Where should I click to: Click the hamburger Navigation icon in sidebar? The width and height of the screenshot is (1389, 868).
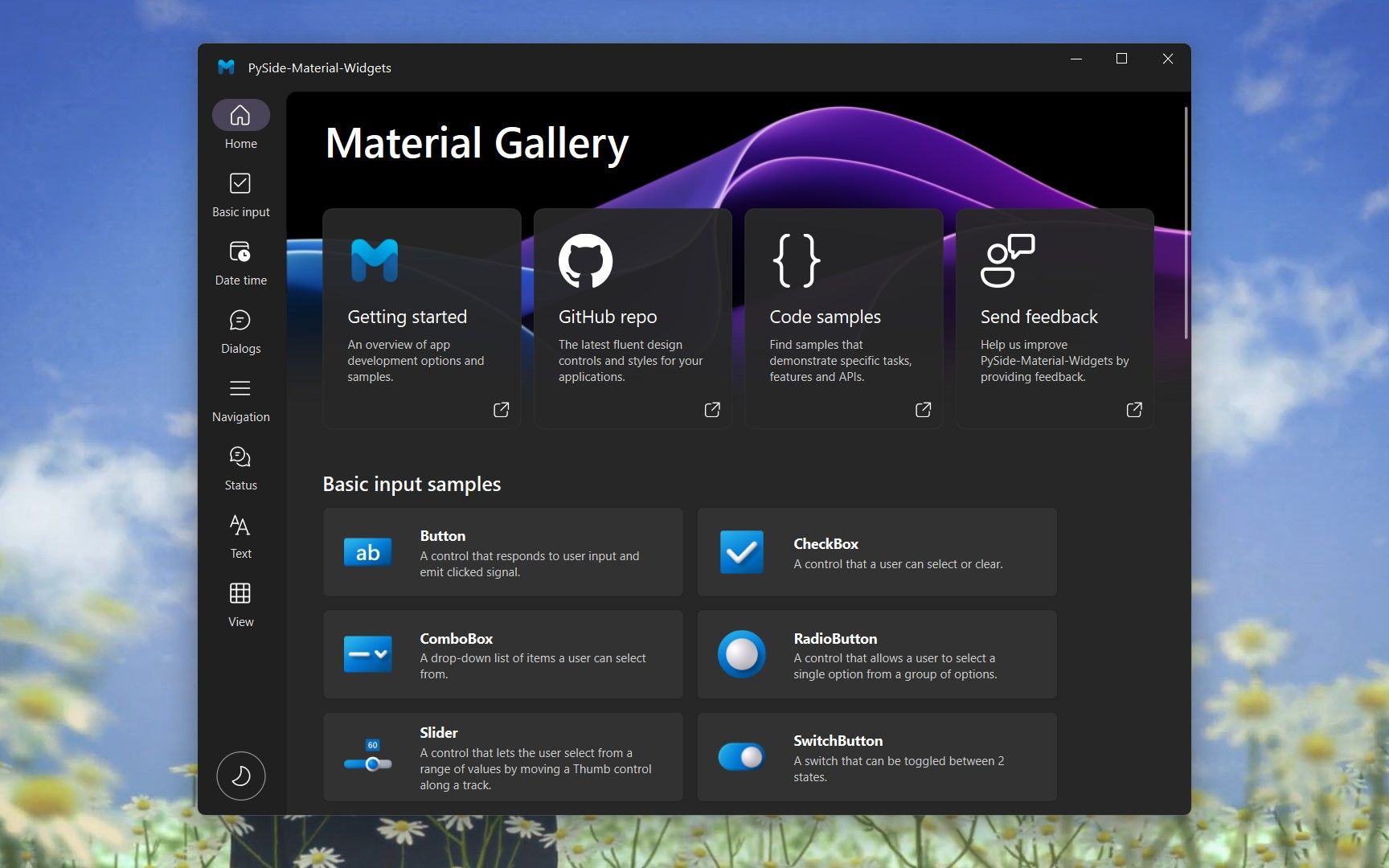[x=240, y=388]
